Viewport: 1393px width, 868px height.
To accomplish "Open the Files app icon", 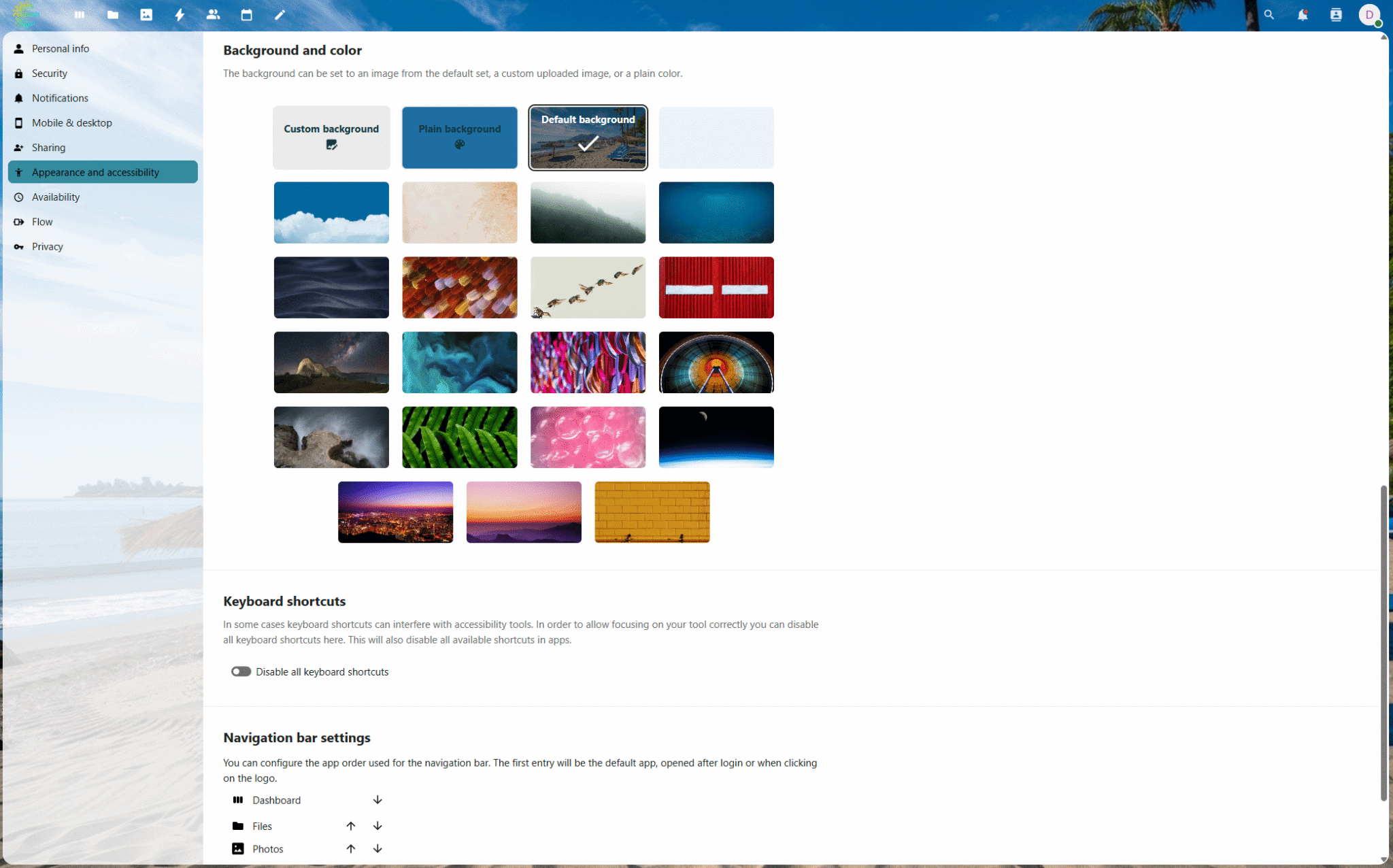I will click(113, 14).
